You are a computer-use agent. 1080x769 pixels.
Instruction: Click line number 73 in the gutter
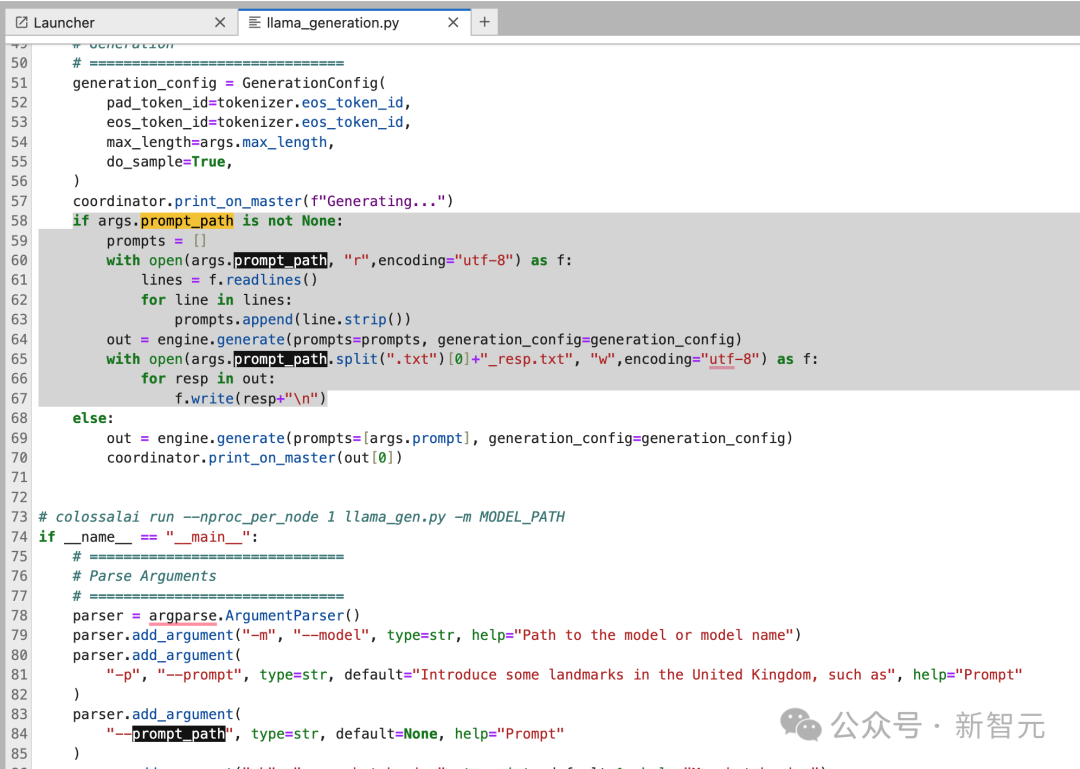19,517
